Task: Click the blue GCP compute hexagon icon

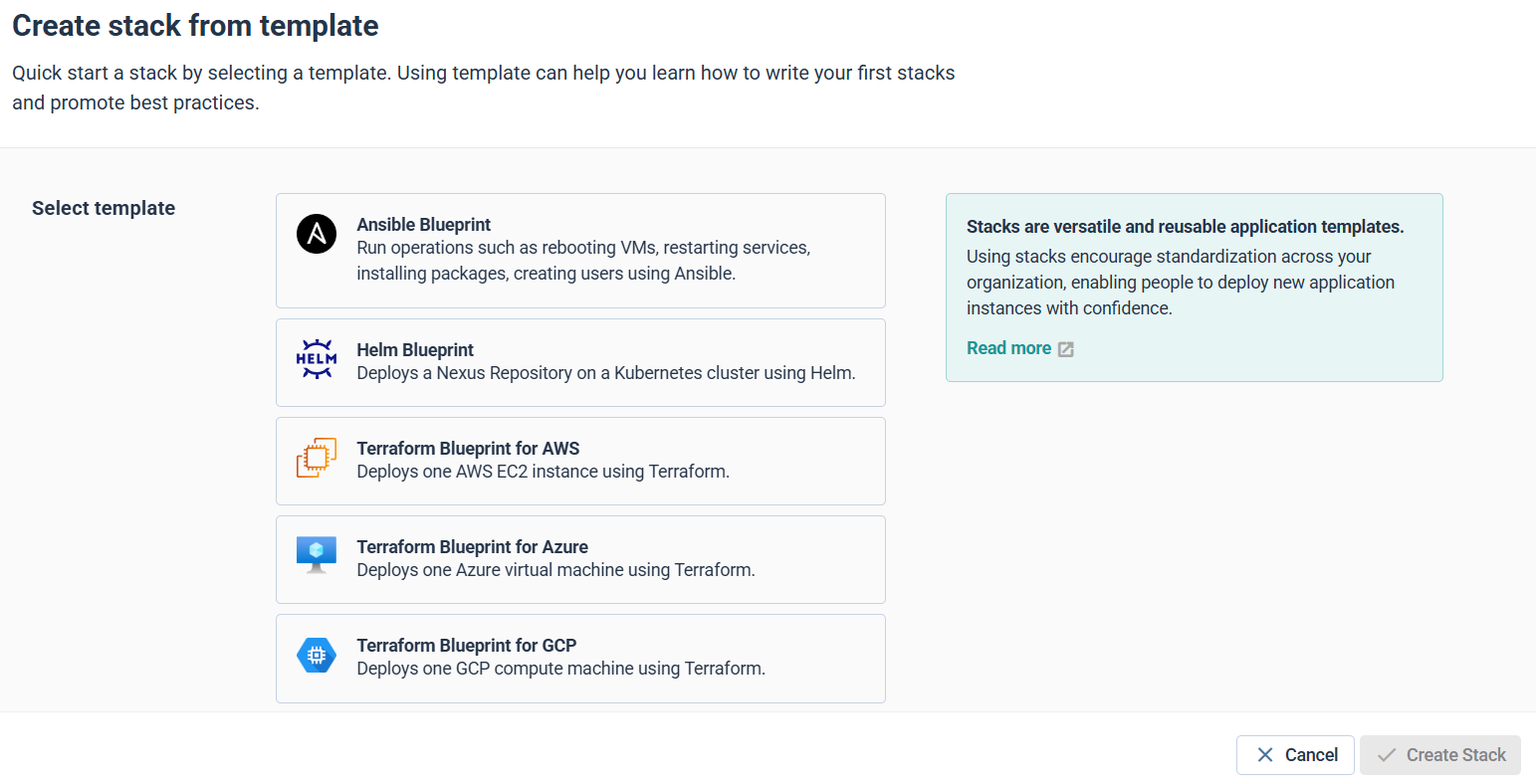Action: [317, 656]
